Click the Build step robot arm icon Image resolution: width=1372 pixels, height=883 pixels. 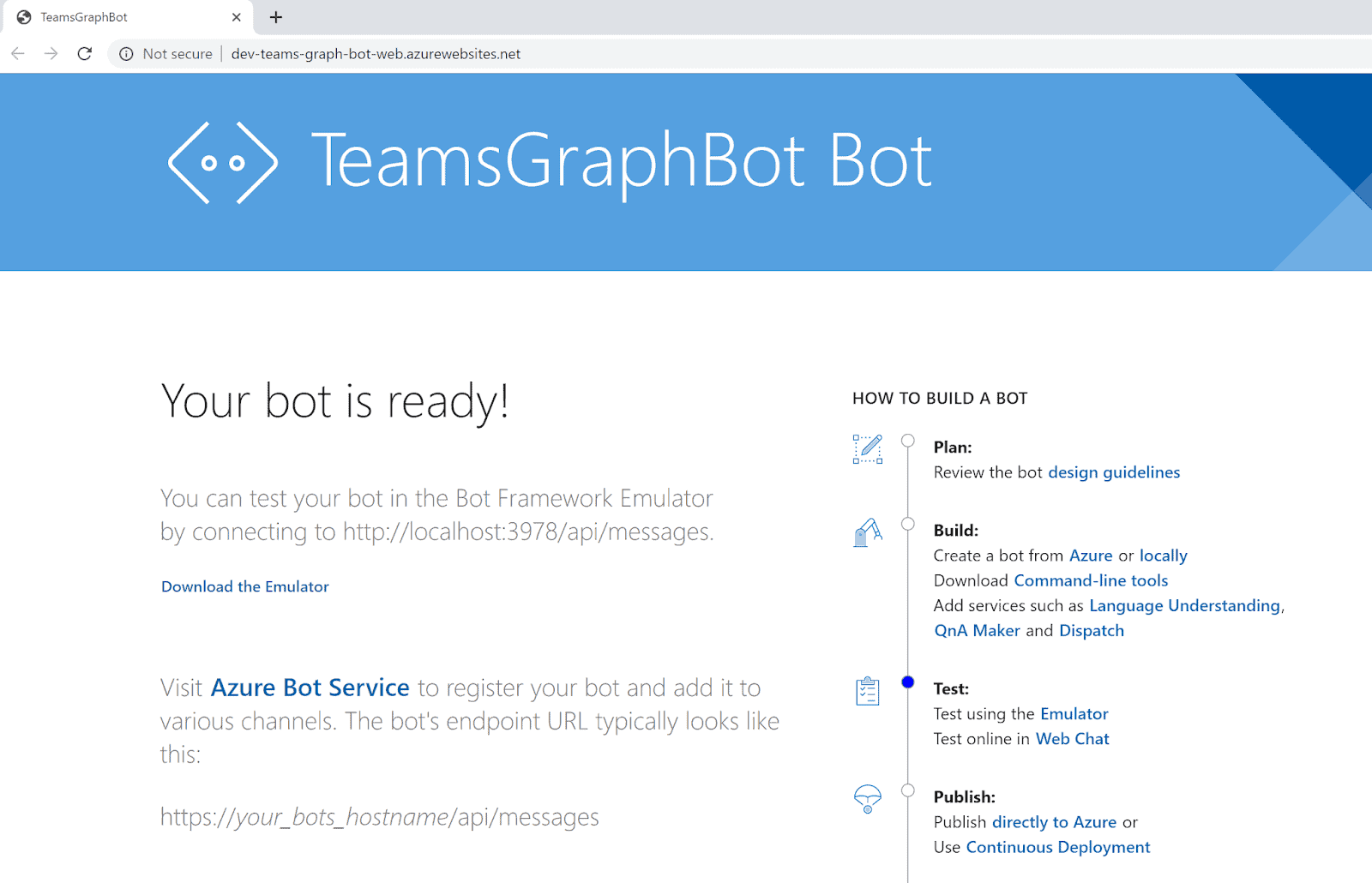867,532
